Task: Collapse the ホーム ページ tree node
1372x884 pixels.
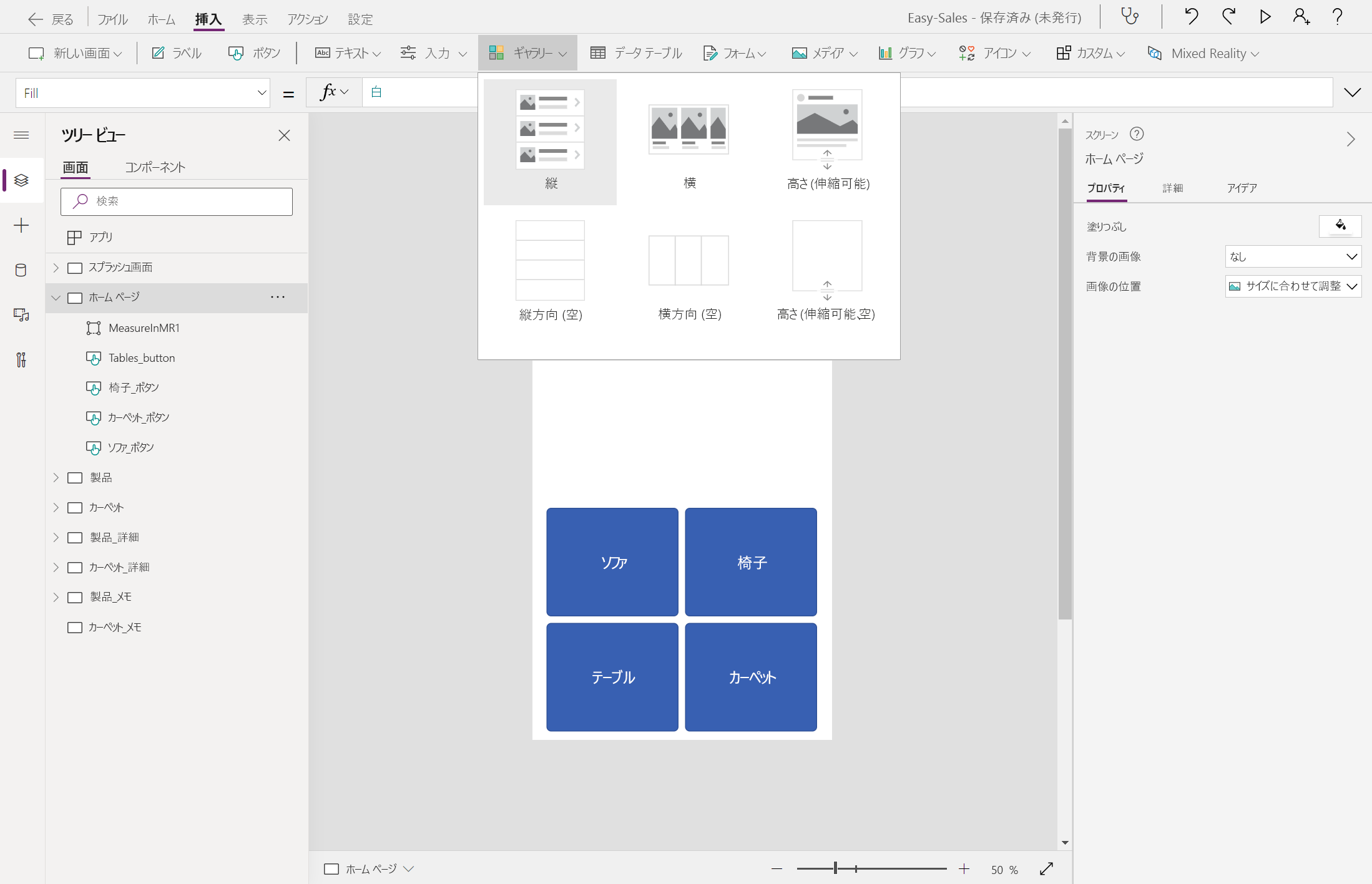Action: coord(56,298)
